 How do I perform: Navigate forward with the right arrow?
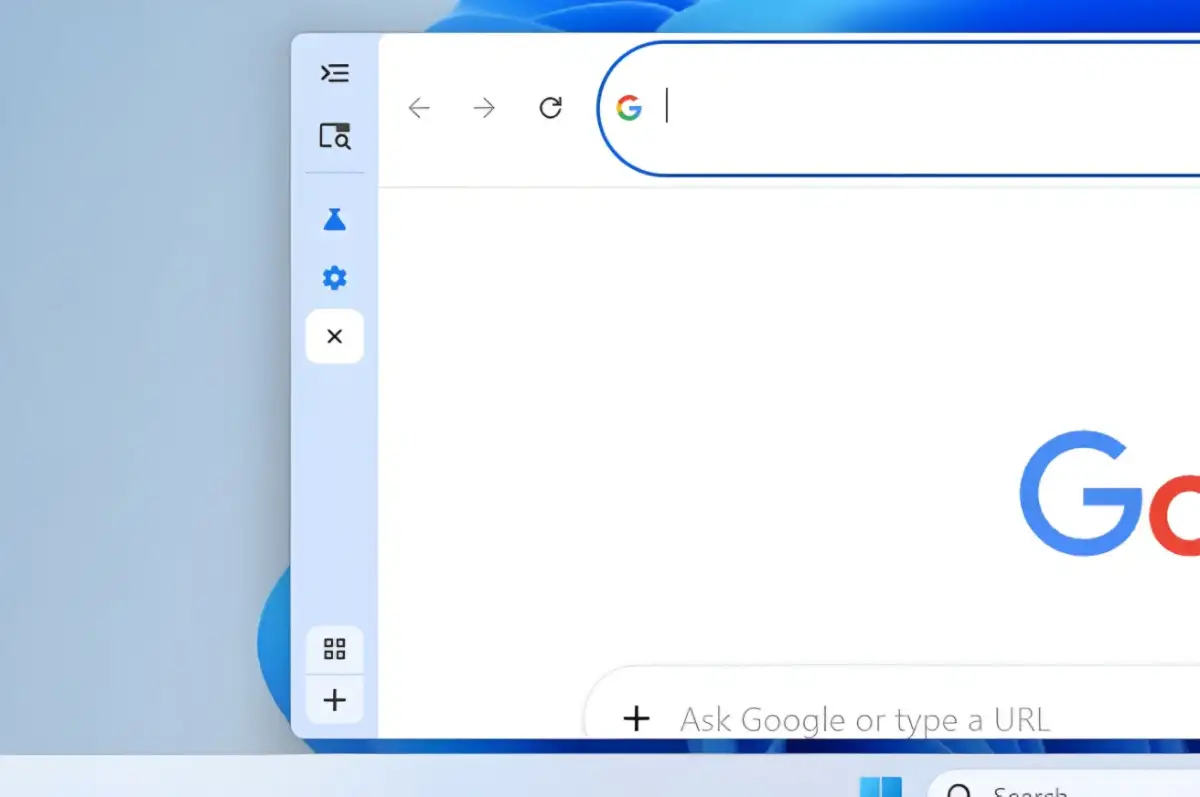[484, 108]
